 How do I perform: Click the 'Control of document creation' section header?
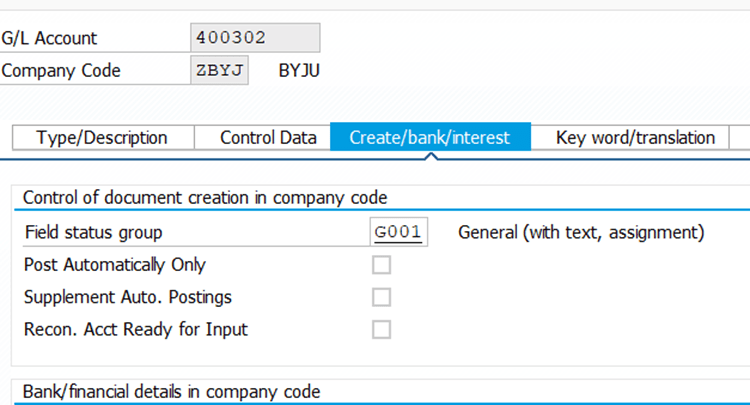point(204,197)
